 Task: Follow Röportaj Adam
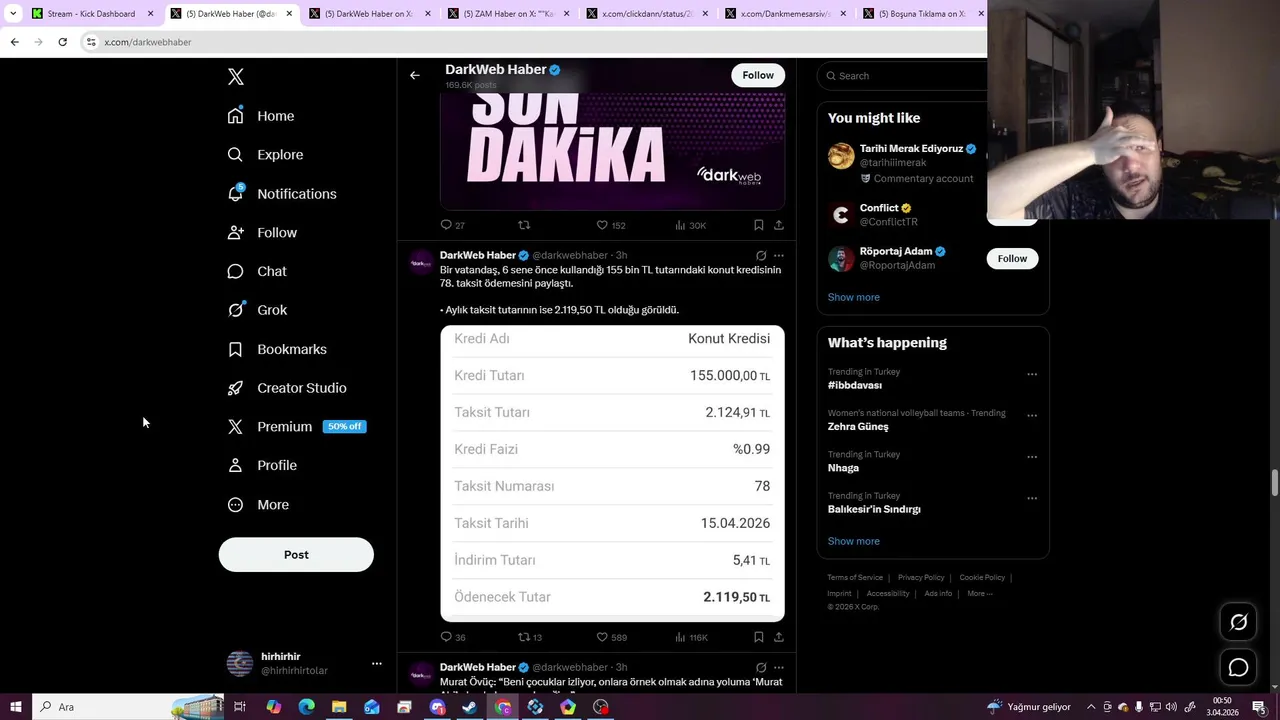point(1012,258)
